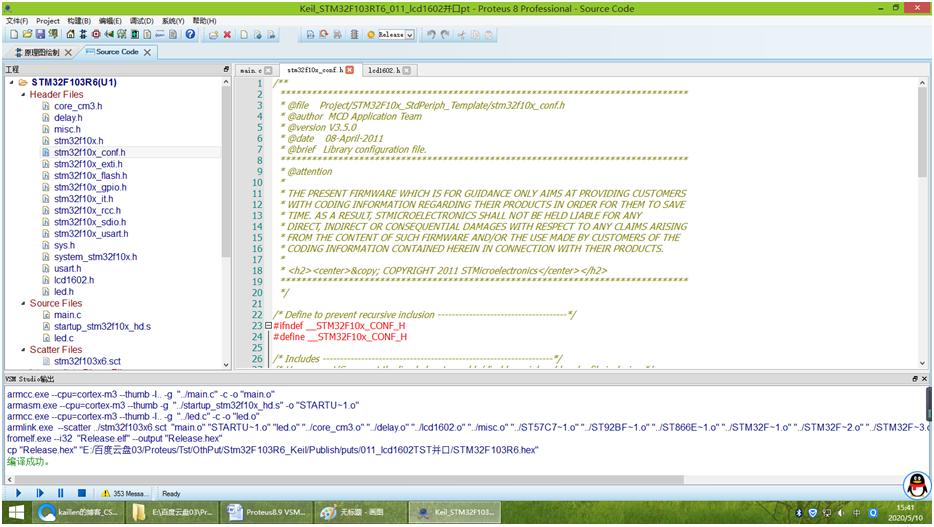Select main.c under Source Files

click(x=67, y=315)
